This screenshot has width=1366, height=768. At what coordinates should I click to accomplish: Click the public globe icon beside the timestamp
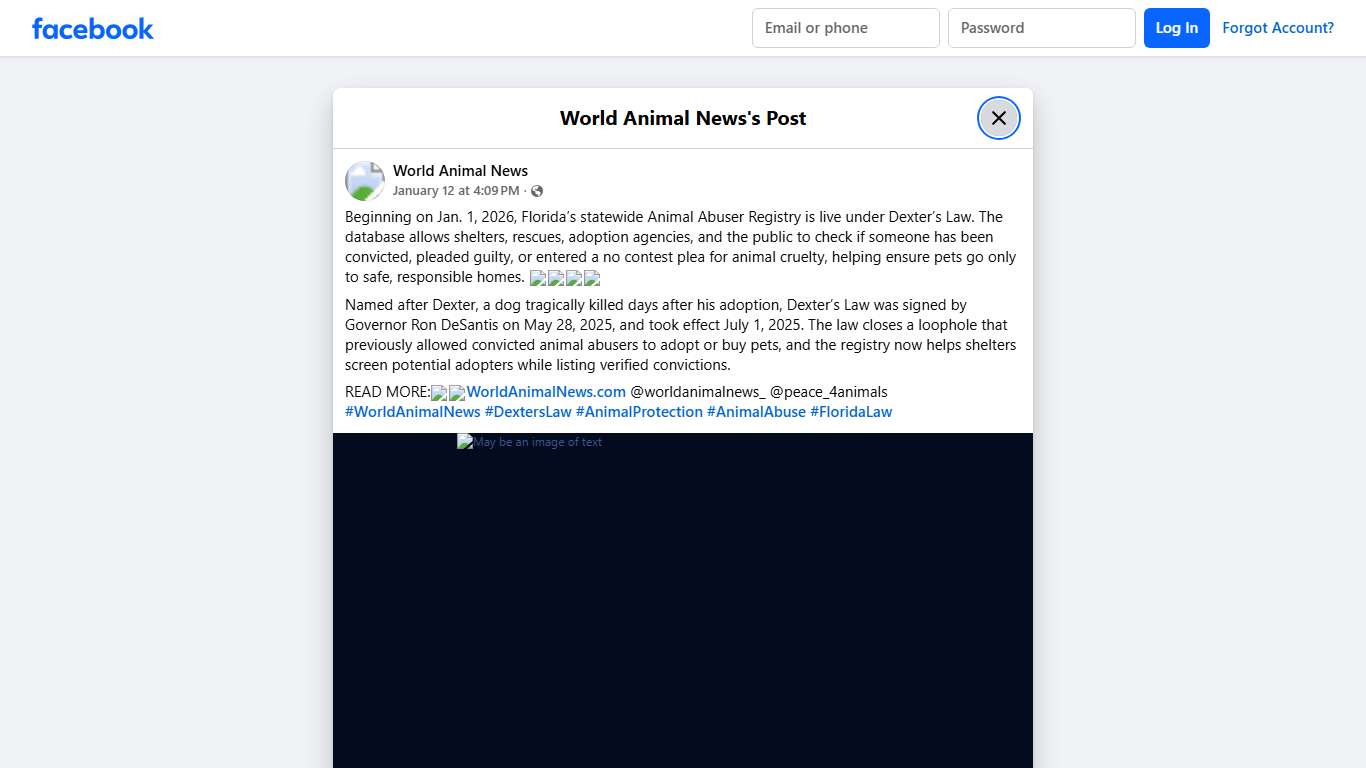[537, 191]
